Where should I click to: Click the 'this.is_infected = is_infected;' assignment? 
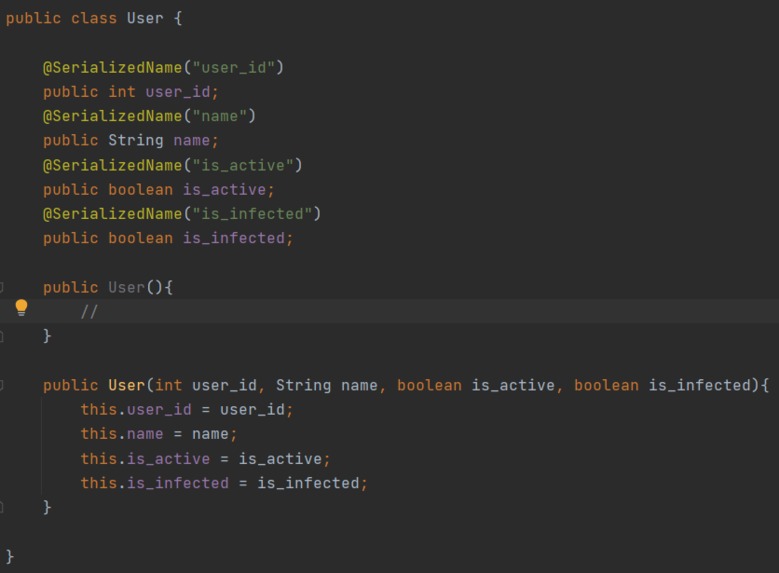pos(224,483)
